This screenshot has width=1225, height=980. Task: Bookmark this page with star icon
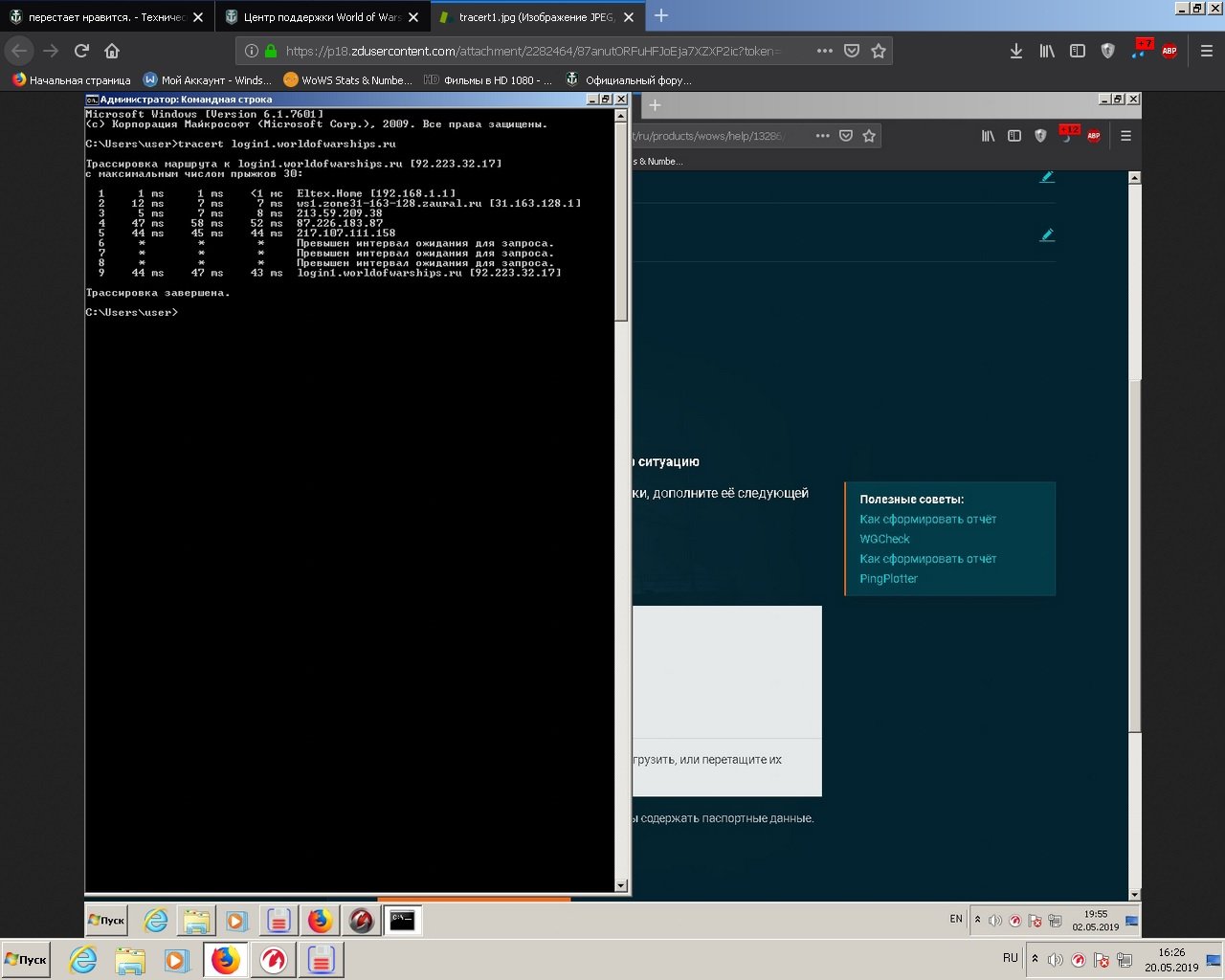[879, 51]
